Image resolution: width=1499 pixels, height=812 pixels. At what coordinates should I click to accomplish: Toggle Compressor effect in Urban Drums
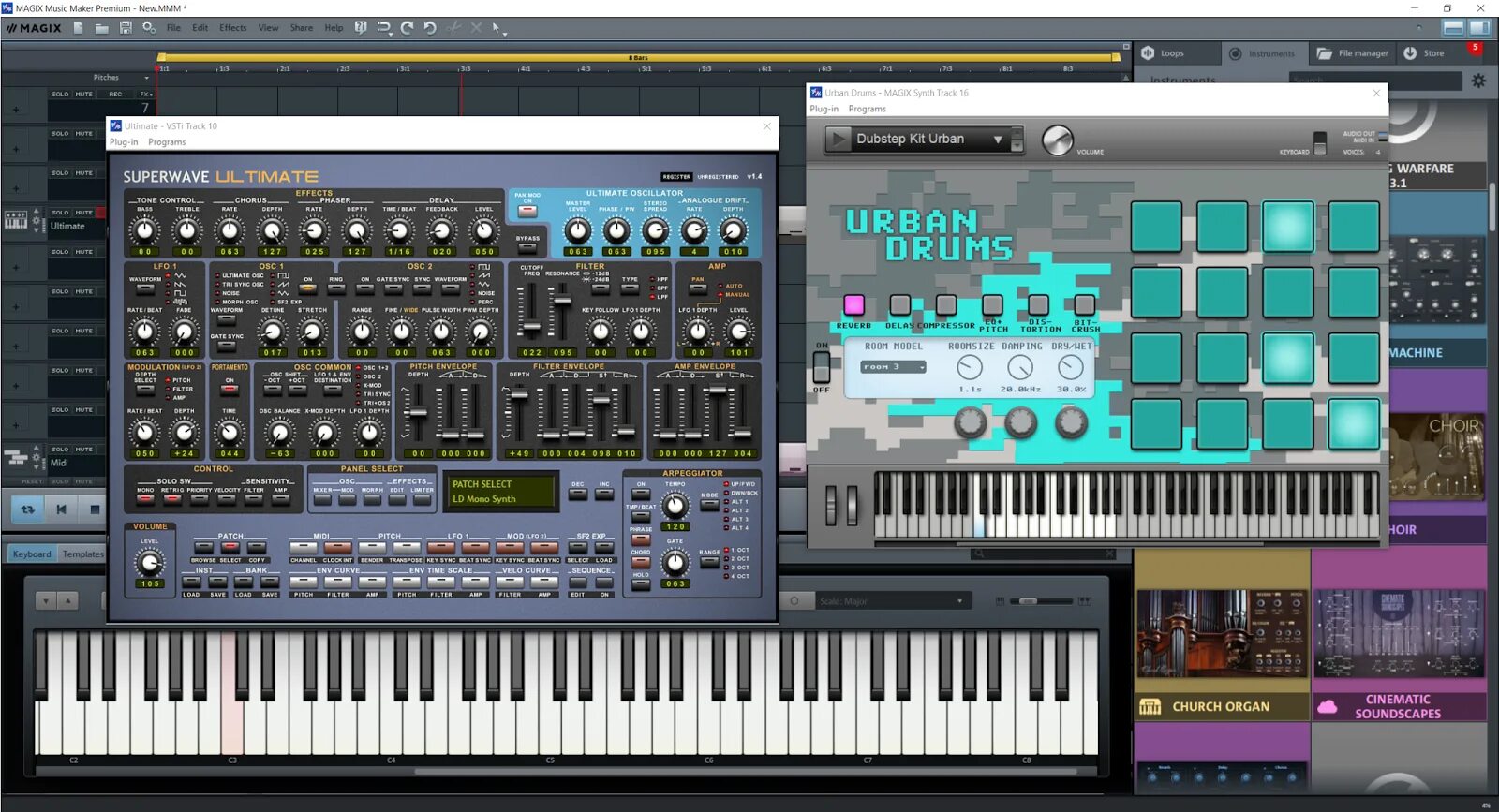click(946, 304)
